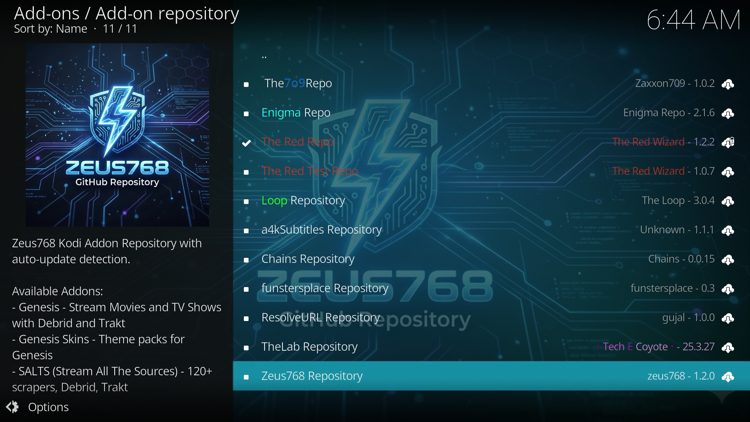Click the Options label

click(x=48, y=407)
